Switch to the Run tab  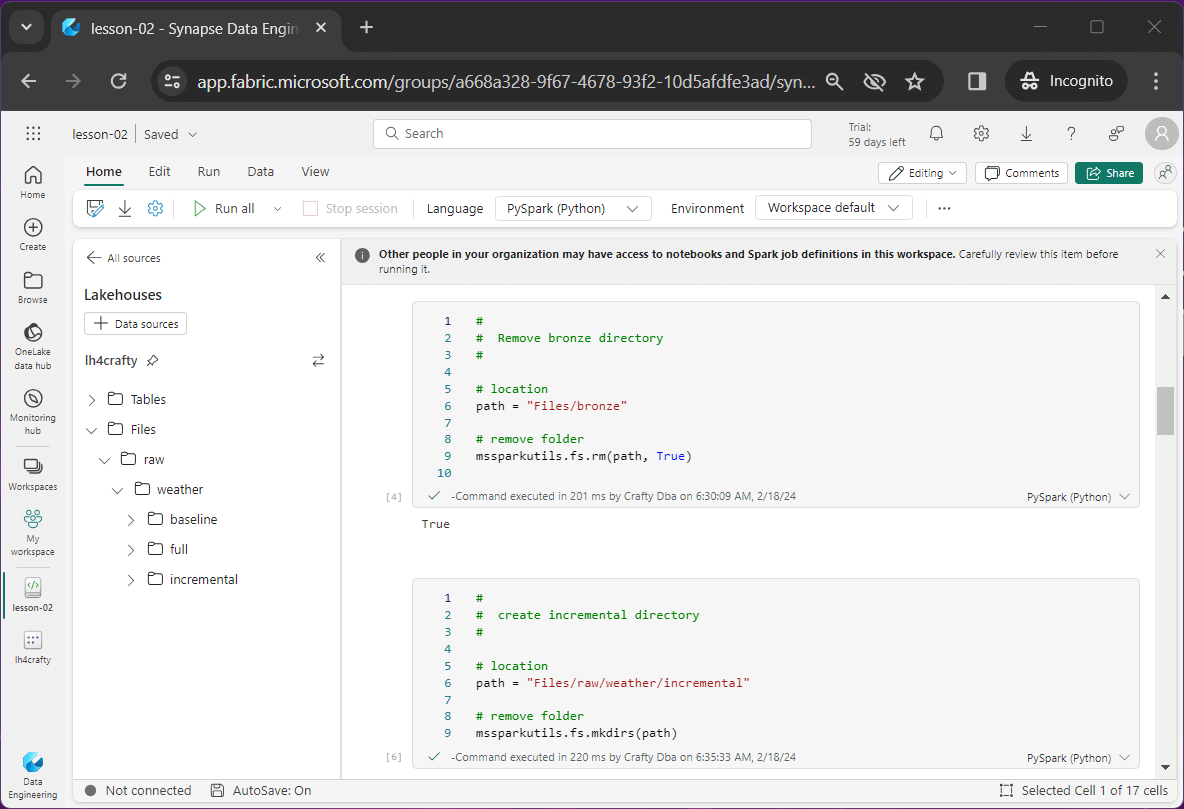click(x=208, y=172)
